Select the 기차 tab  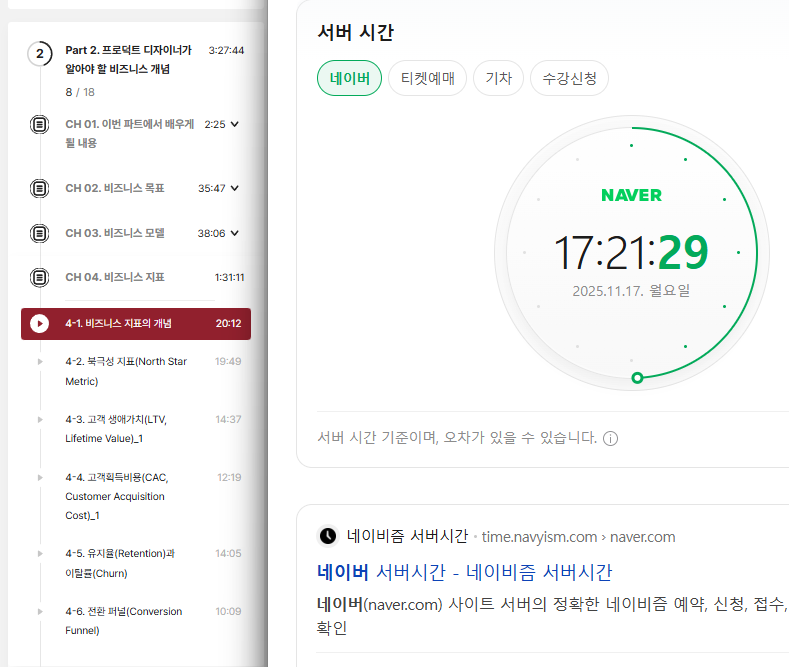[498, 78]
